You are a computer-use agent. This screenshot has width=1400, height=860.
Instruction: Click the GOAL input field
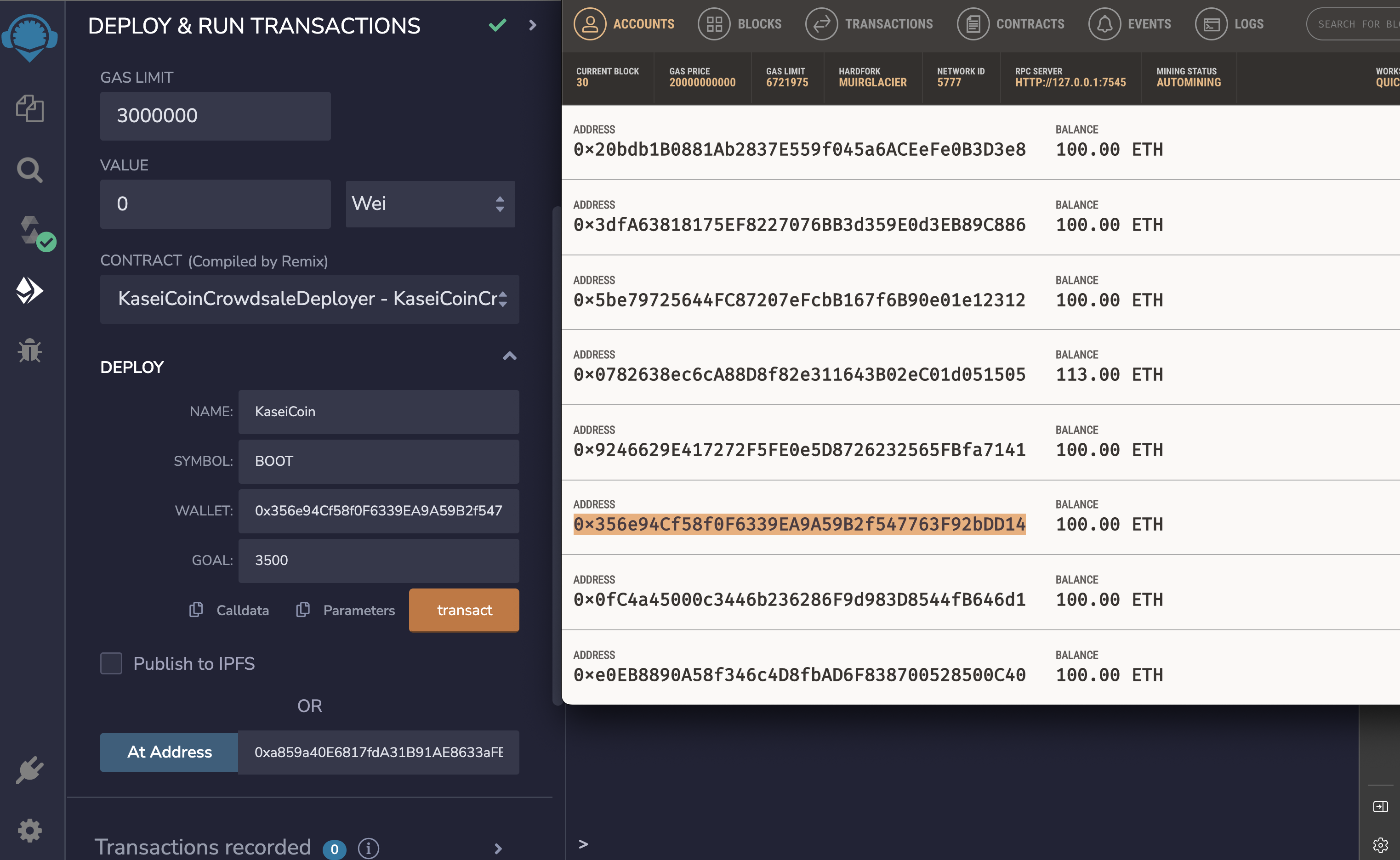[x=378, y=560]
